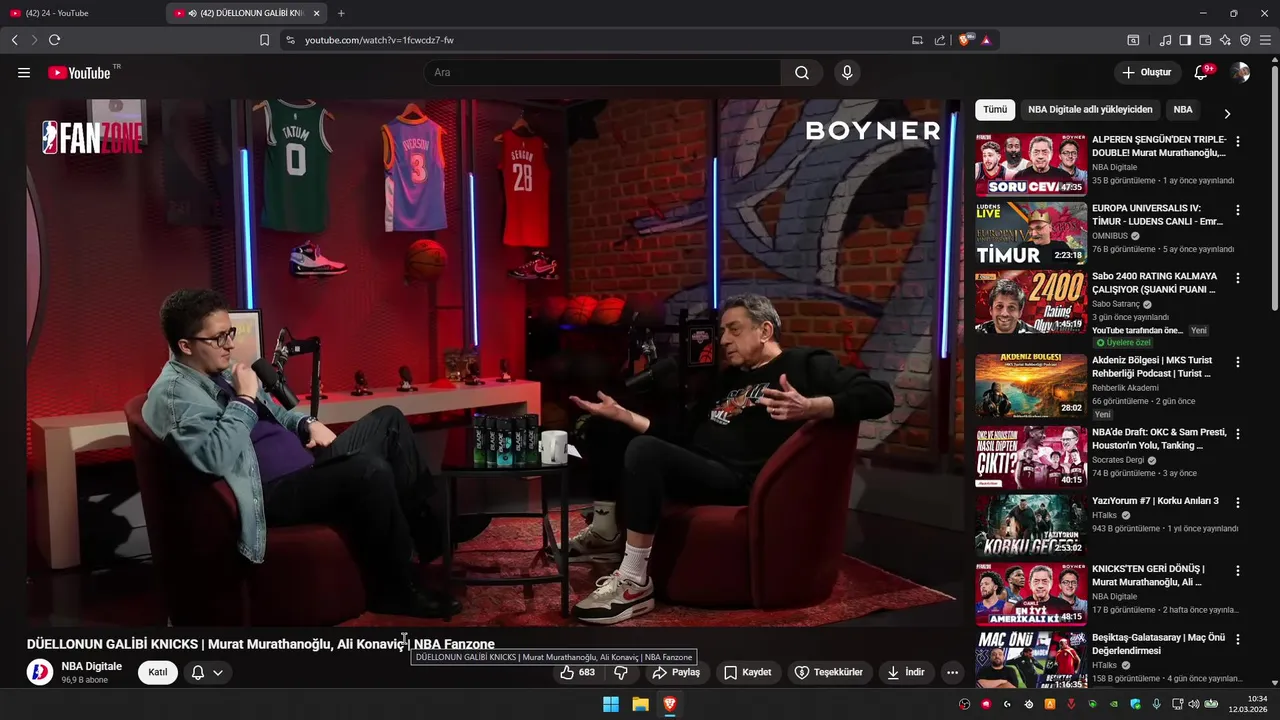Open Brave browser taskbar icon
This screenshot has height=720, width=1280.
(670, 704)
